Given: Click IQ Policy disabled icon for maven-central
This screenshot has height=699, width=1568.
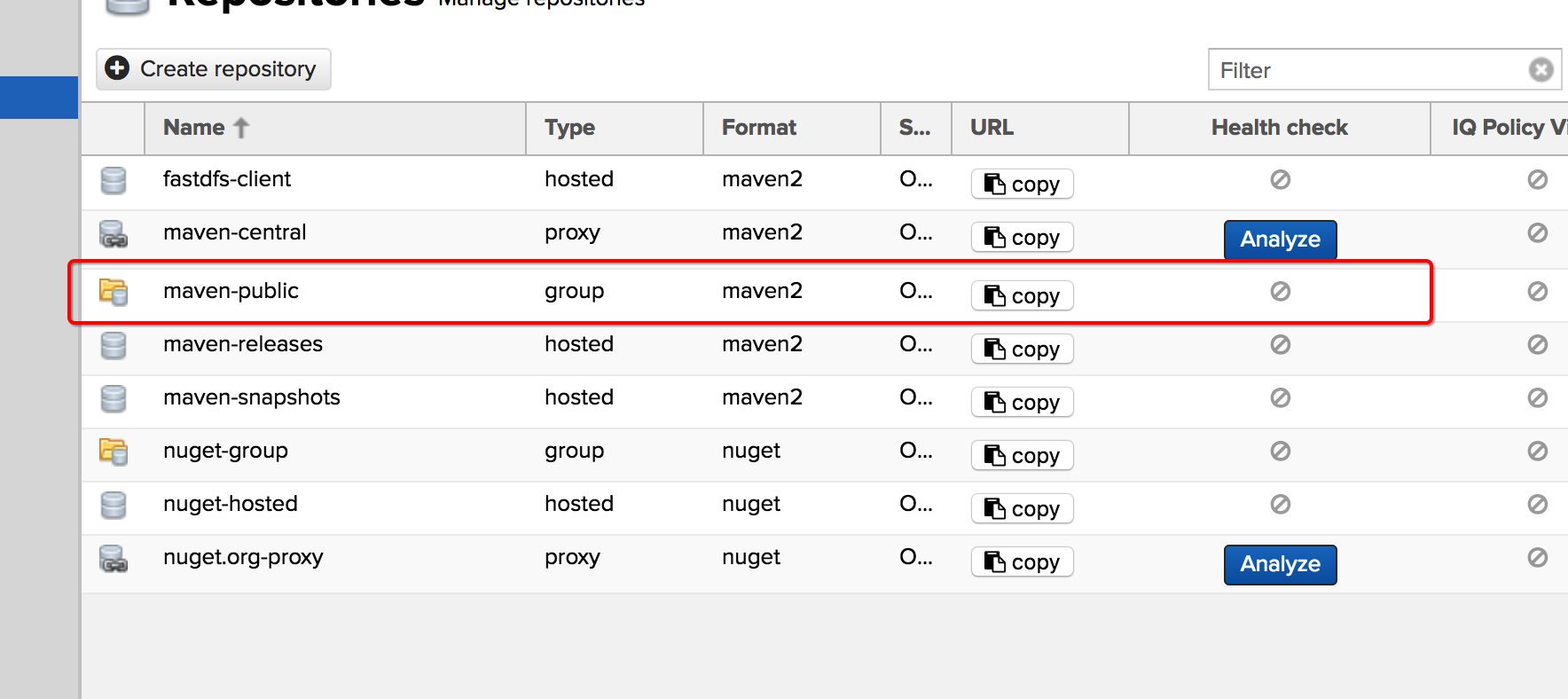Looking at the screenshot, I should pyautogui.click(x=1537, y=233).
